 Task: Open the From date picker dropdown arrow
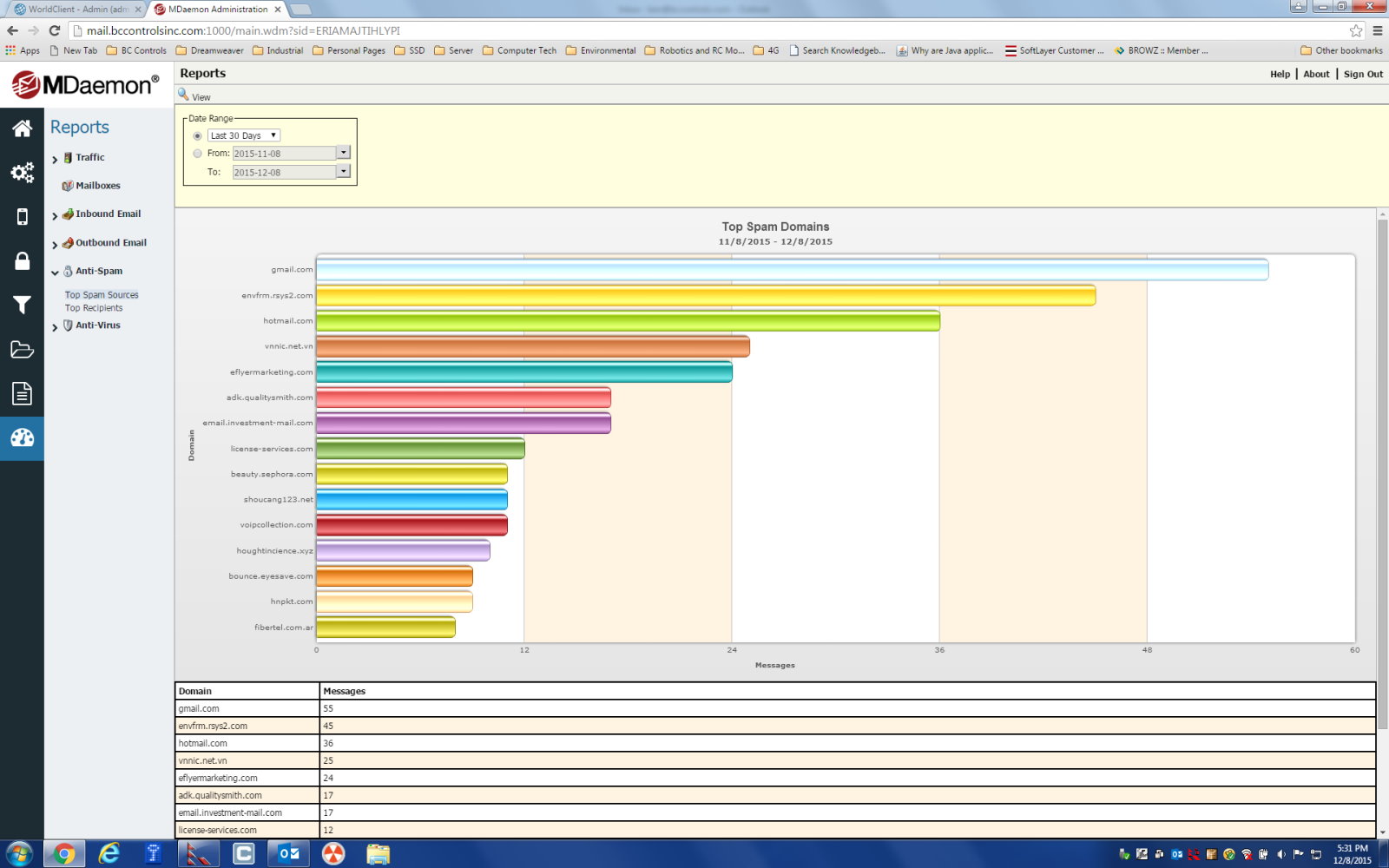344,153
